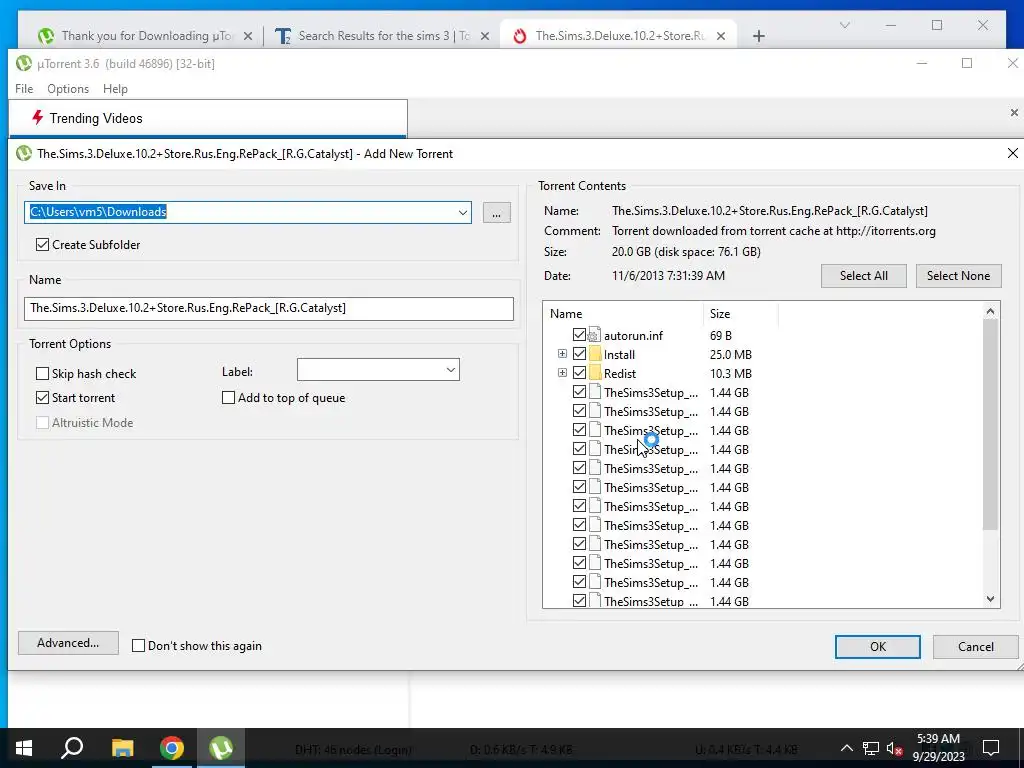Click the autorun.inf file icon
This screenshot has width=1024, height=768.
(594, 335)
